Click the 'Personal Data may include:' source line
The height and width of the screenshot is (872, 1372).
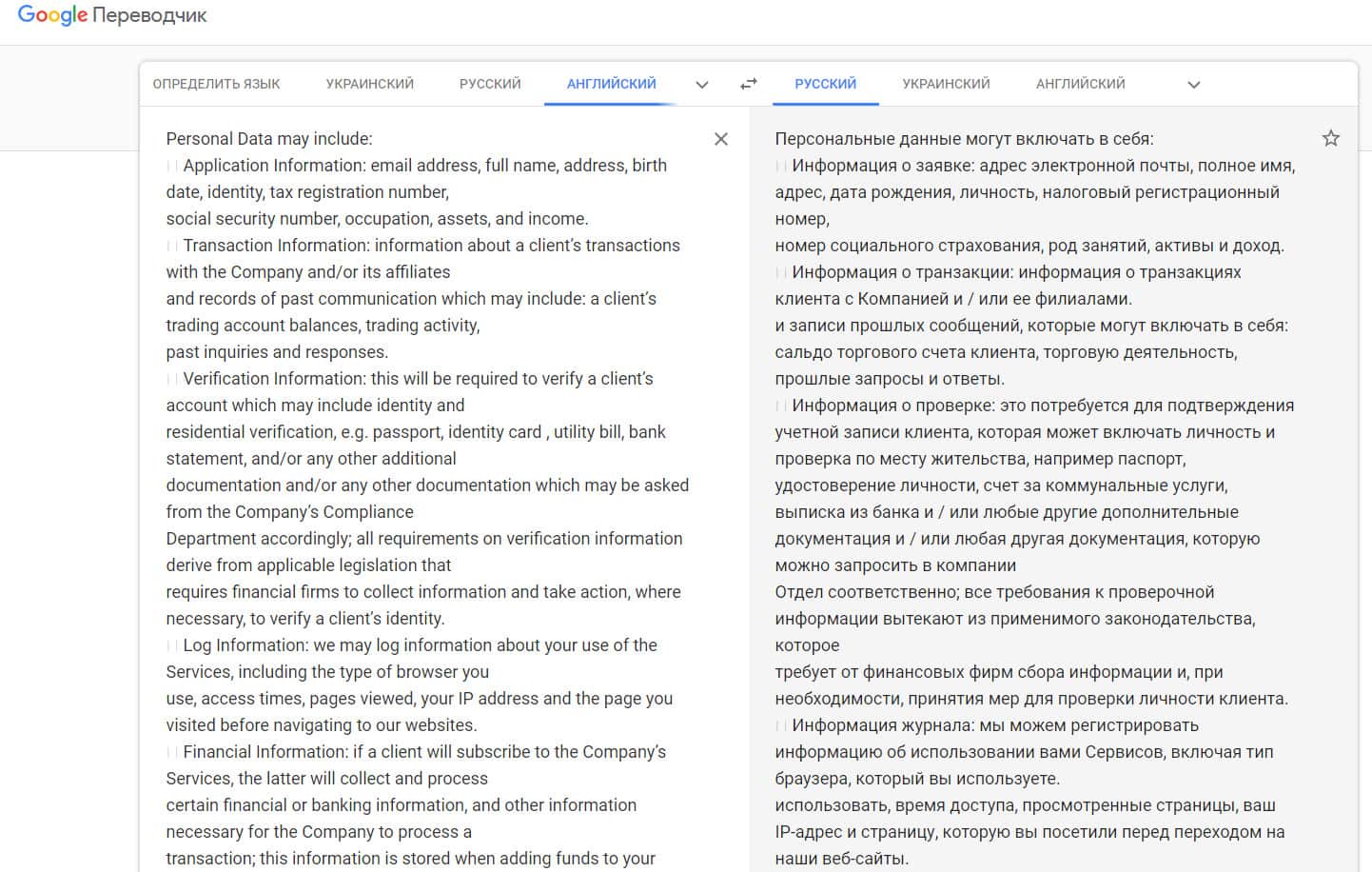tap(269, 139)
